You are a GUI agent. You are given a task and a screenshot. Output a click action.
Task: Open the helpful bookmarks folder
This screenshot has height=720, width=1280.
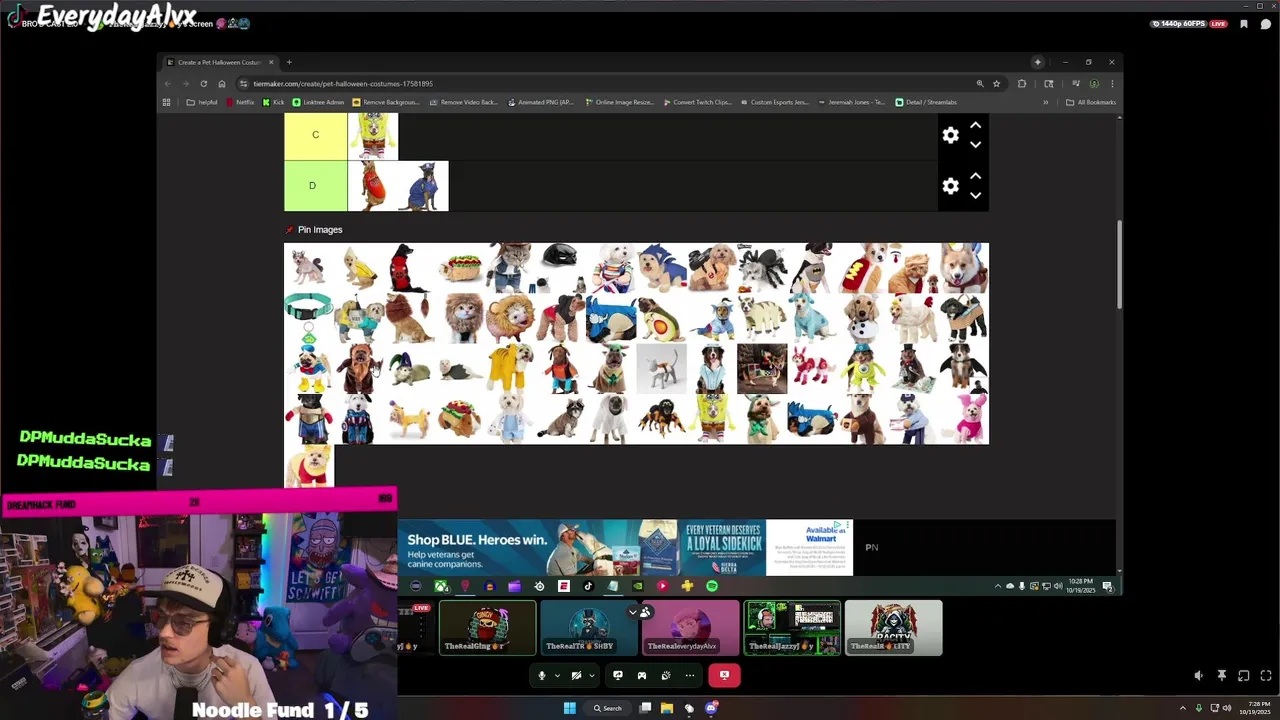(202, 102)
